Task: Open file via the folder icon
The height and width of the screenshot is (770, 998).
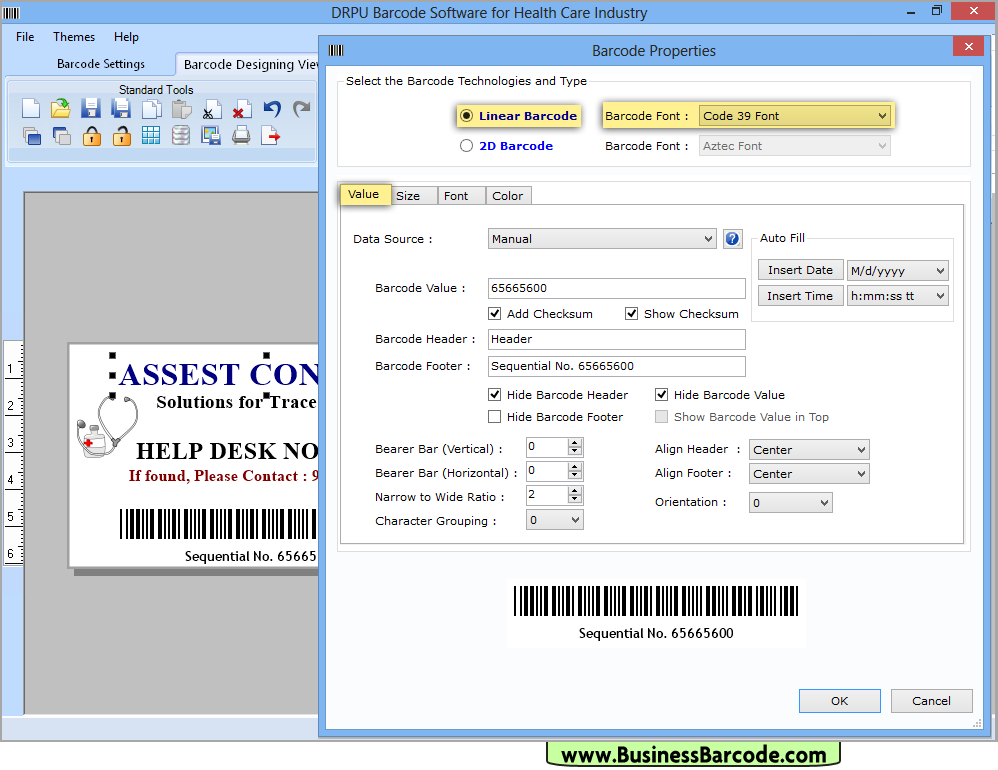Action: [60, 109]
